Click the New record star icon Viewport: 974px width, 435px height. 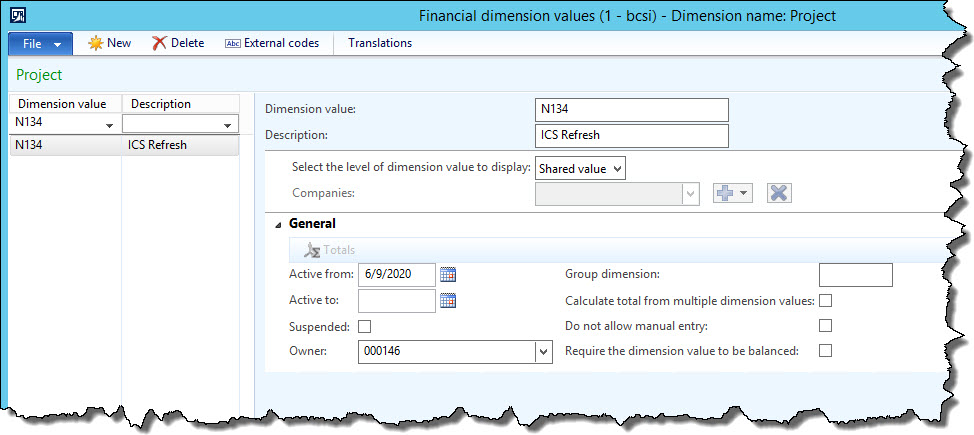[x=96, y=43]
